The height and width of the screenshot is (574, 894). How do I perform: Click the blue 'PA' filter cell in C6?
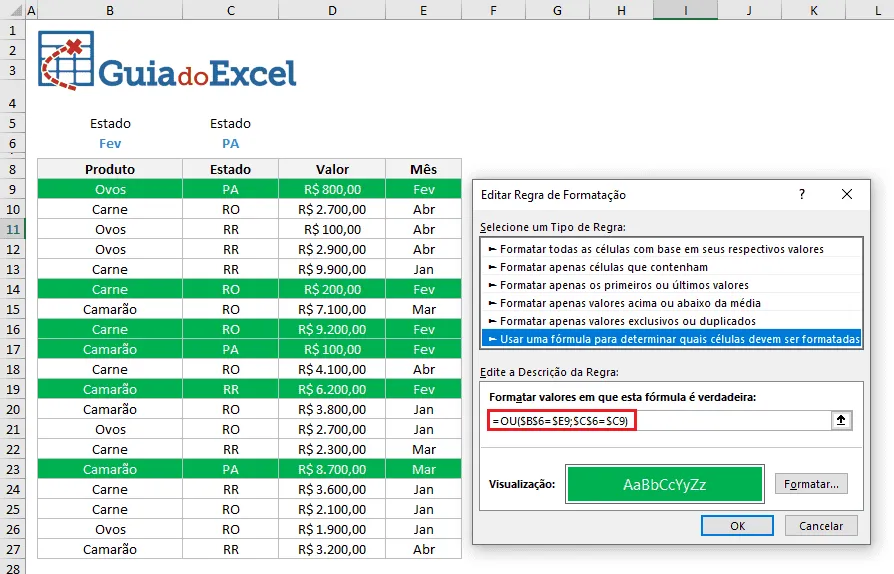pyautogui.click(x=230, y=144)
